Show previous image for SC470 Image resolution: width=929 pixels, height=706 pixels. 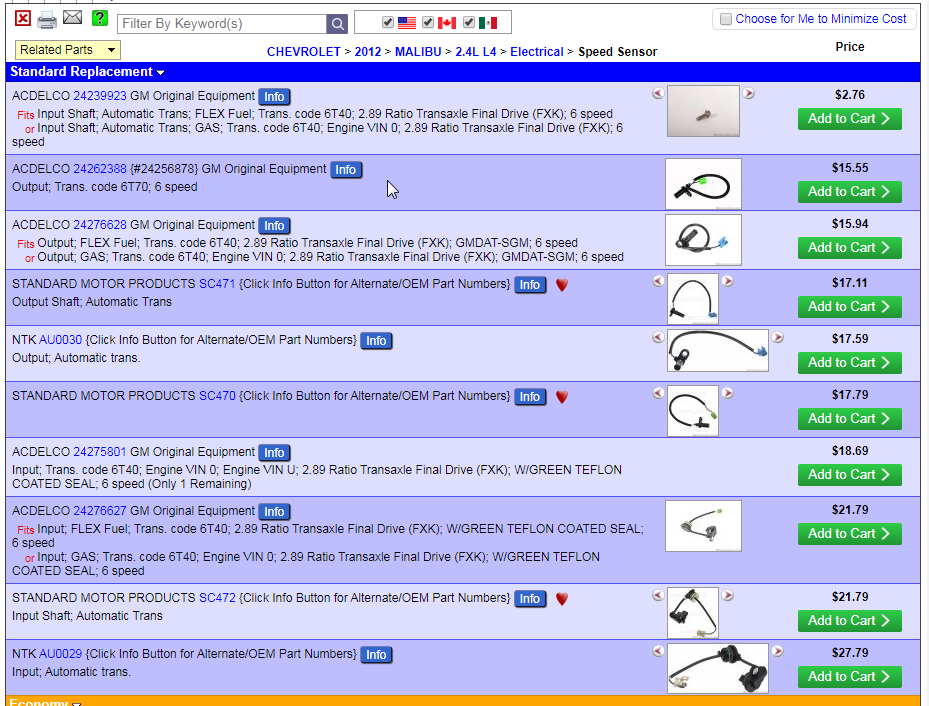tap(658, 393)
